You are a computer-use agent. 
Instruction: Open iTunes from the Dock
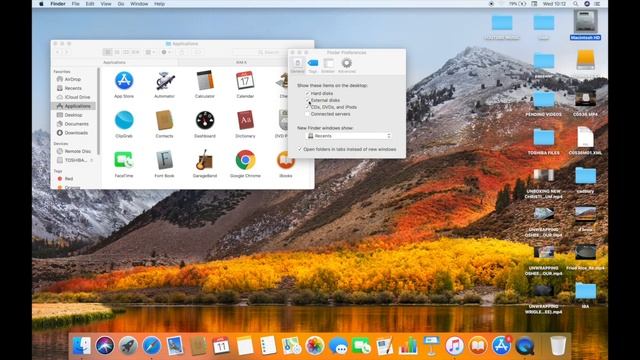point(454,345)
